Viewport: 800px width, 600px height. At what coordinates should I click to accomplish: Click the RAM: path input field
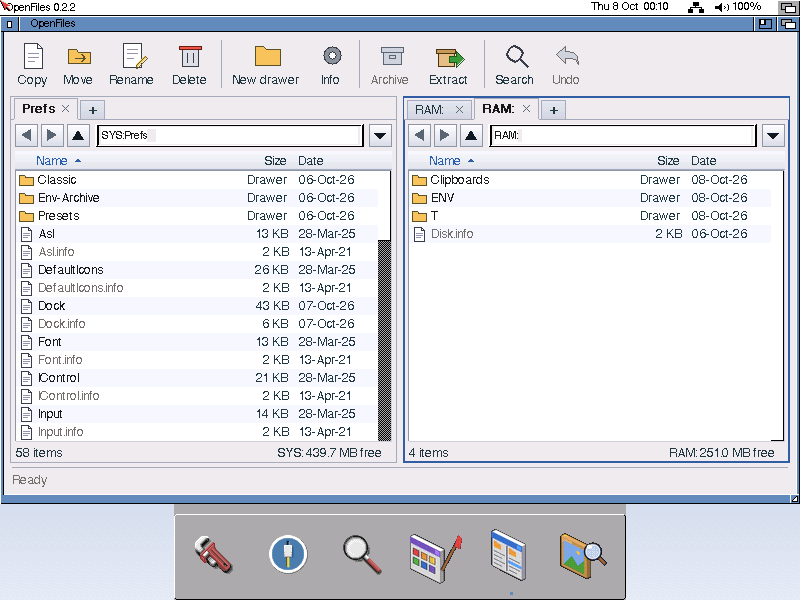tap(623, 135)
